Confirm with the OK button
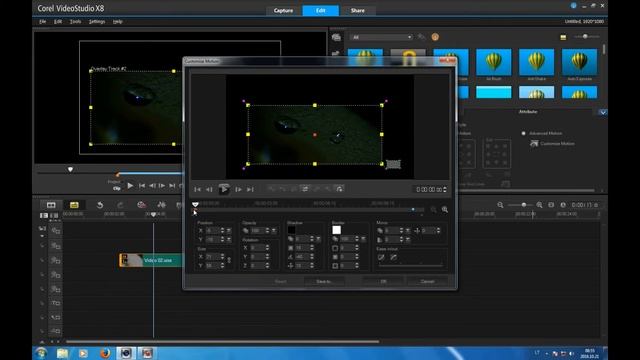The height and width of the screenshot is (360, 640). pyautogui.click(x=383, y=281)
